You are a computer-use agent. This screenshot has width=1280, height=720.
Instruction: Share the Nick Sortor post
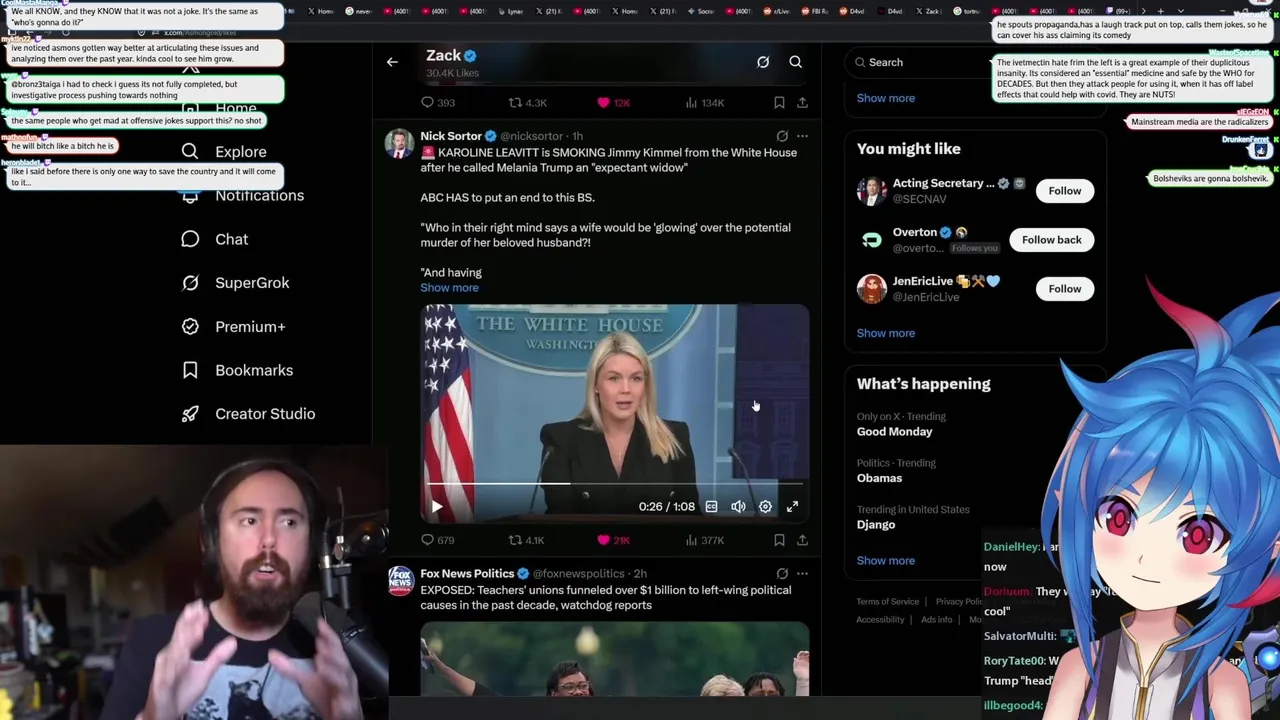(802, 540)
